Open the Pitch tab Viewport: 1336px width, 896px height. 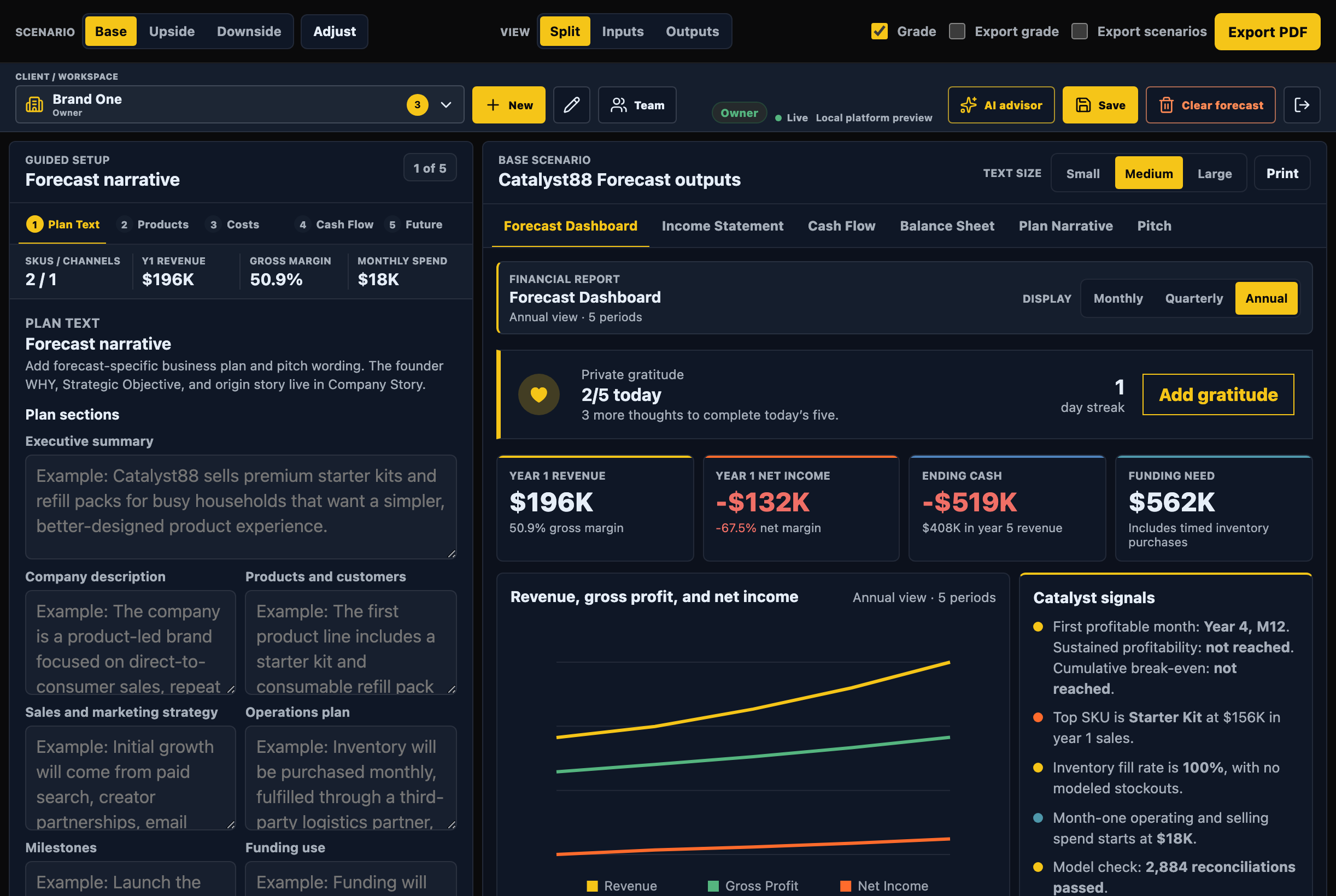click(1153, 226)
